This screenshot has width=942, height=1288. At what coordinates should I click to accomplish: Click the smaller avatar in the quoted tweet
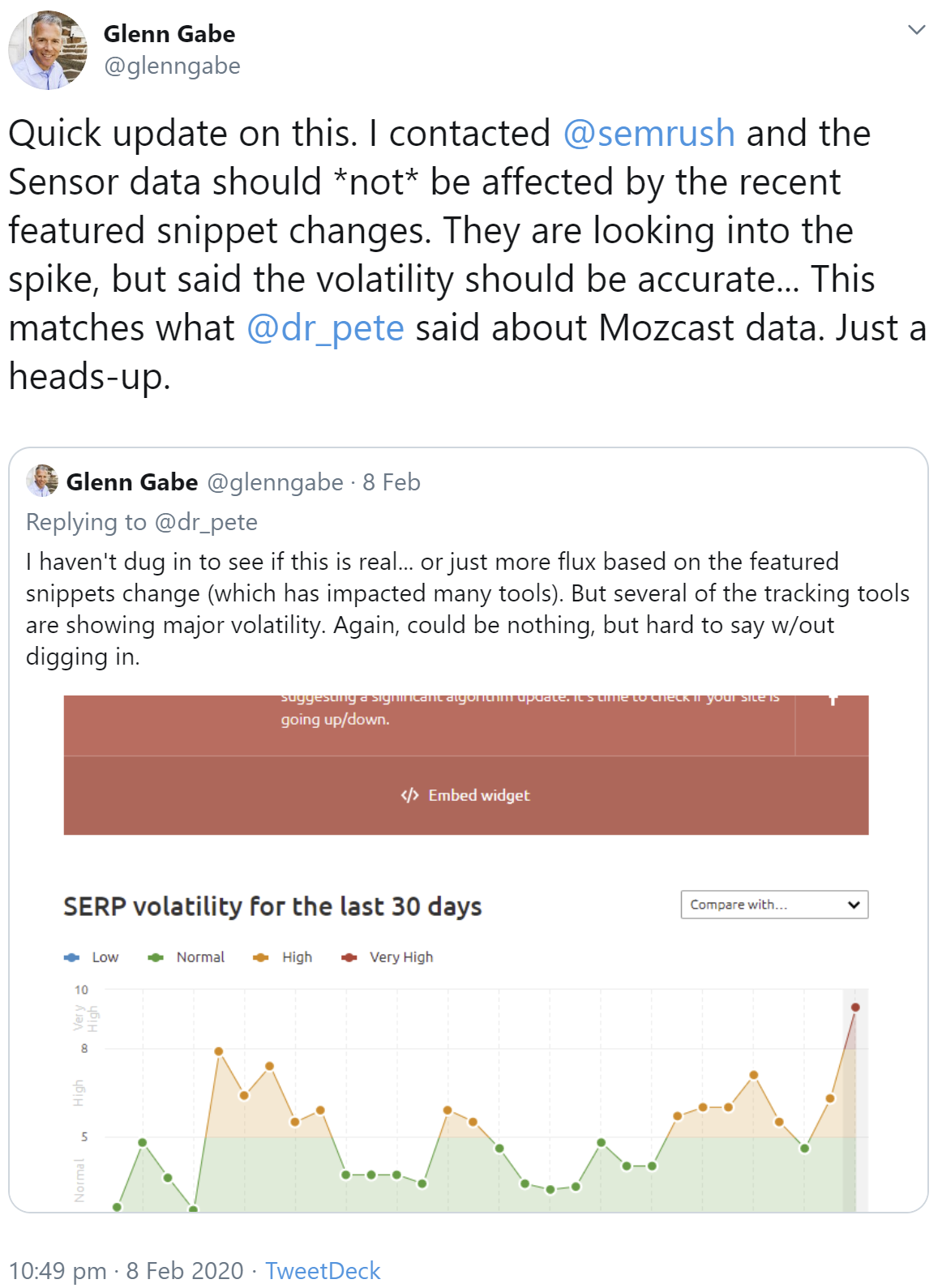(42, 481)
